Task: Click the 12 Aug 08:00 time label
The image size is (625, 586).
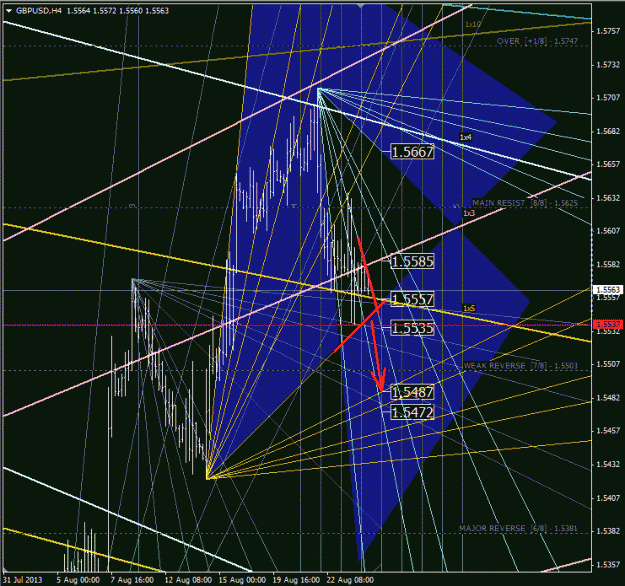Action: [x=188, y=580]
